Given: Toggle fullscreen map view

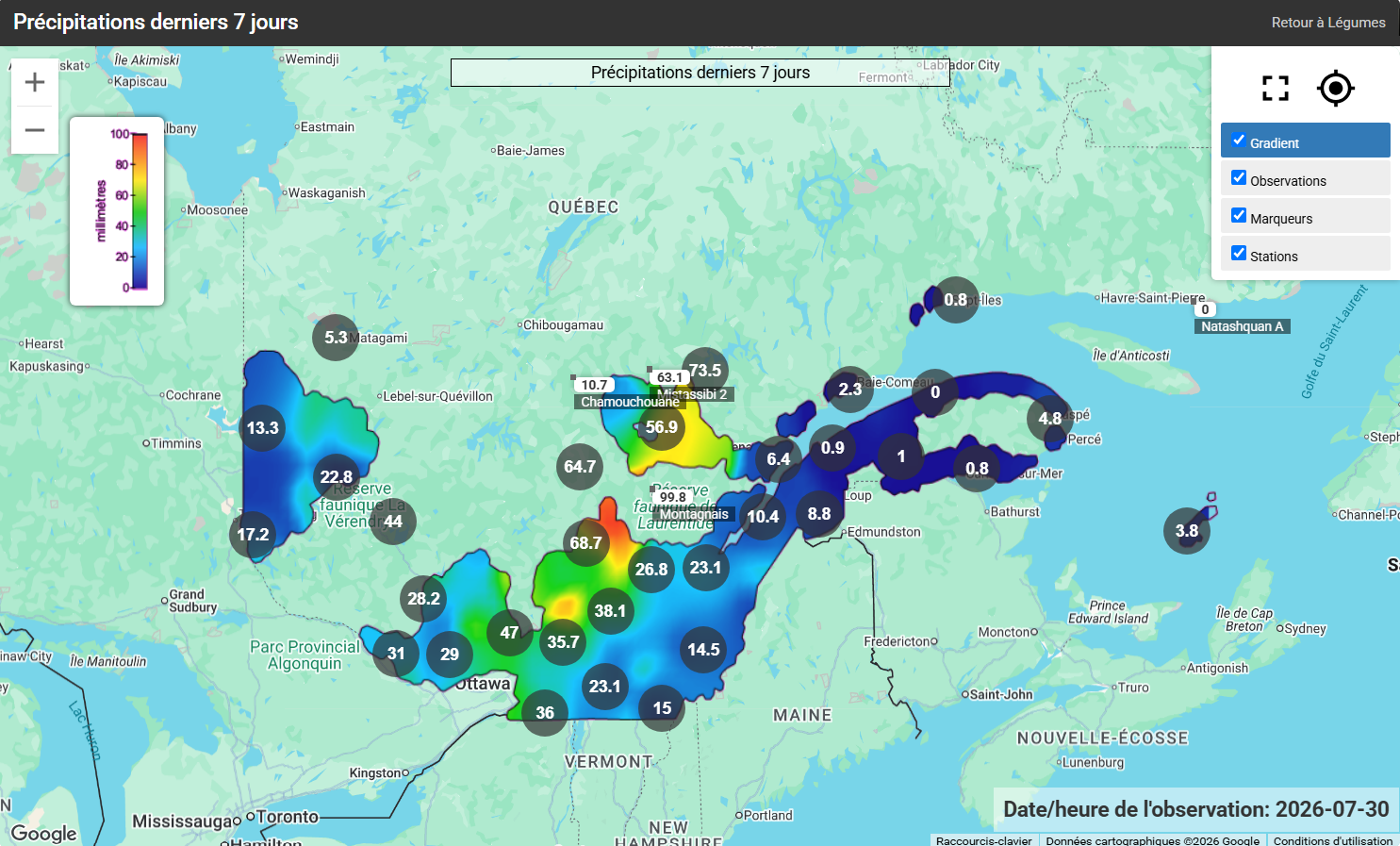Looking at the screenshot, I should (1276, 89).
